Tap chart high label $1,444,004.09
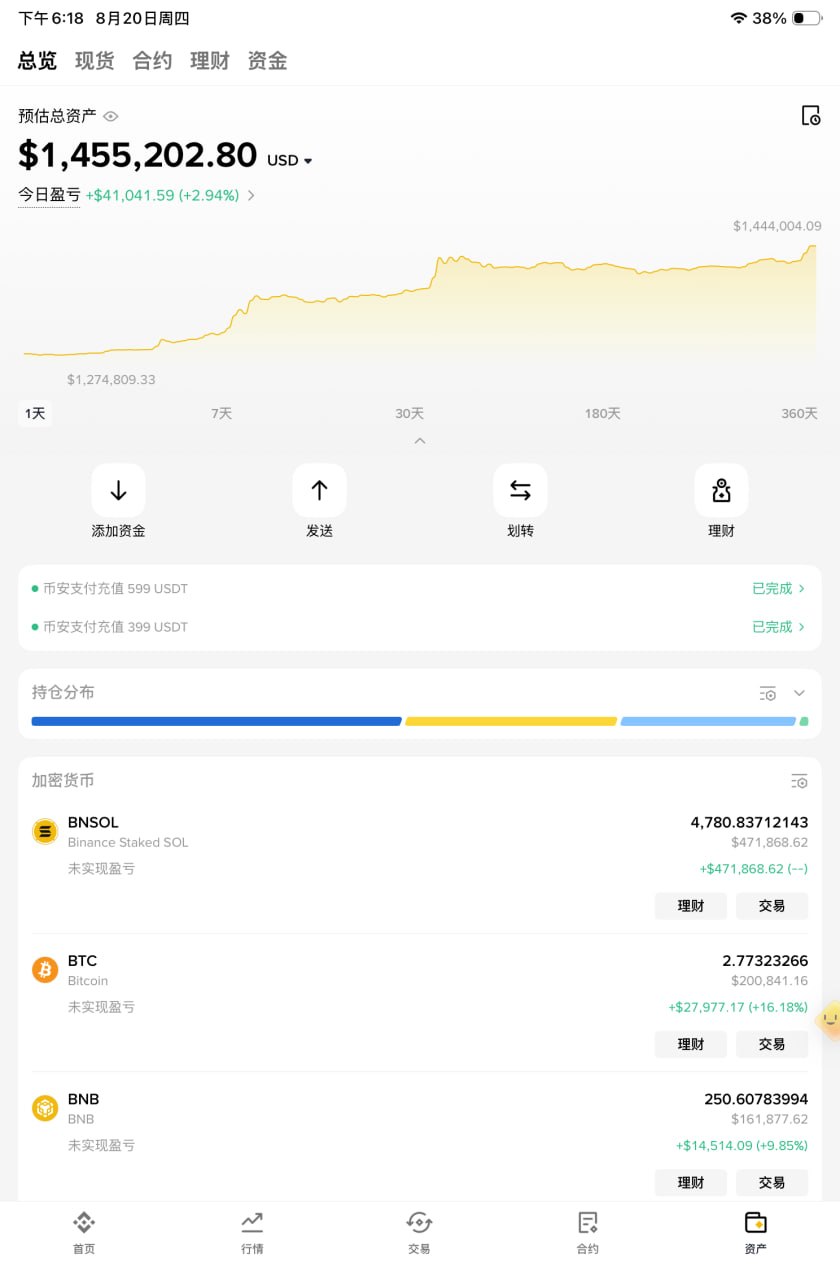This screenshot has height=1280, width=840. point(777,226)
